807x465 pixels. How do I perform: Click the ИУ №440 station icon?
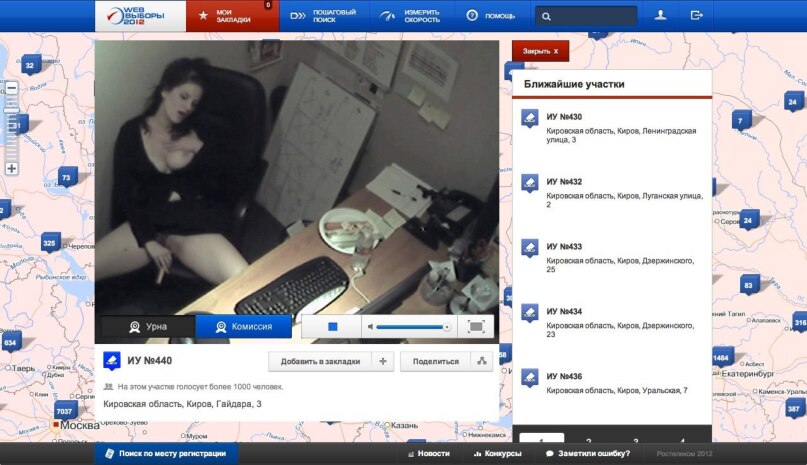[x=112, y=361]
